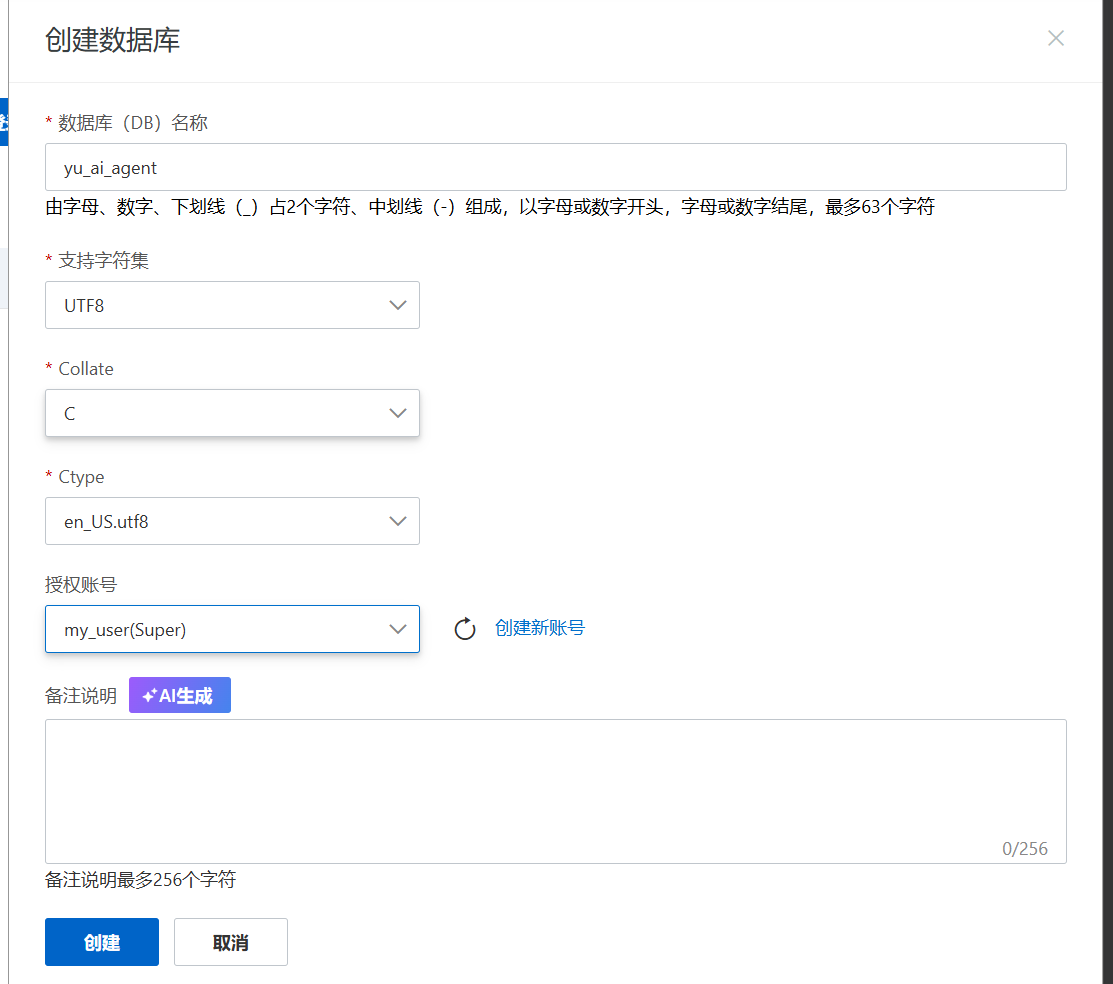Open the 授权账号 my_user(Super) dropdown
The image size is (1113, 984).
coord(232,629)
